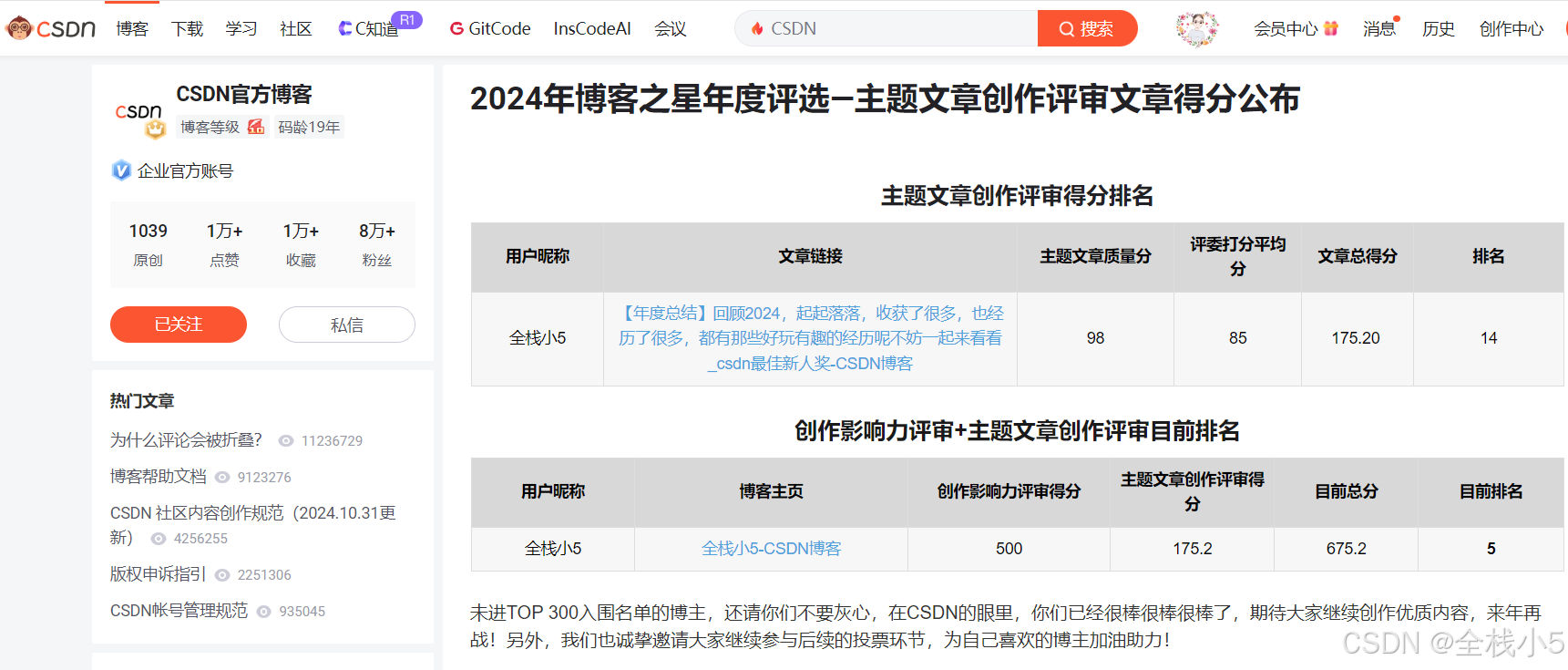
Task: Click the eye icon next to 2251306
Action: [x=222, y=575]
